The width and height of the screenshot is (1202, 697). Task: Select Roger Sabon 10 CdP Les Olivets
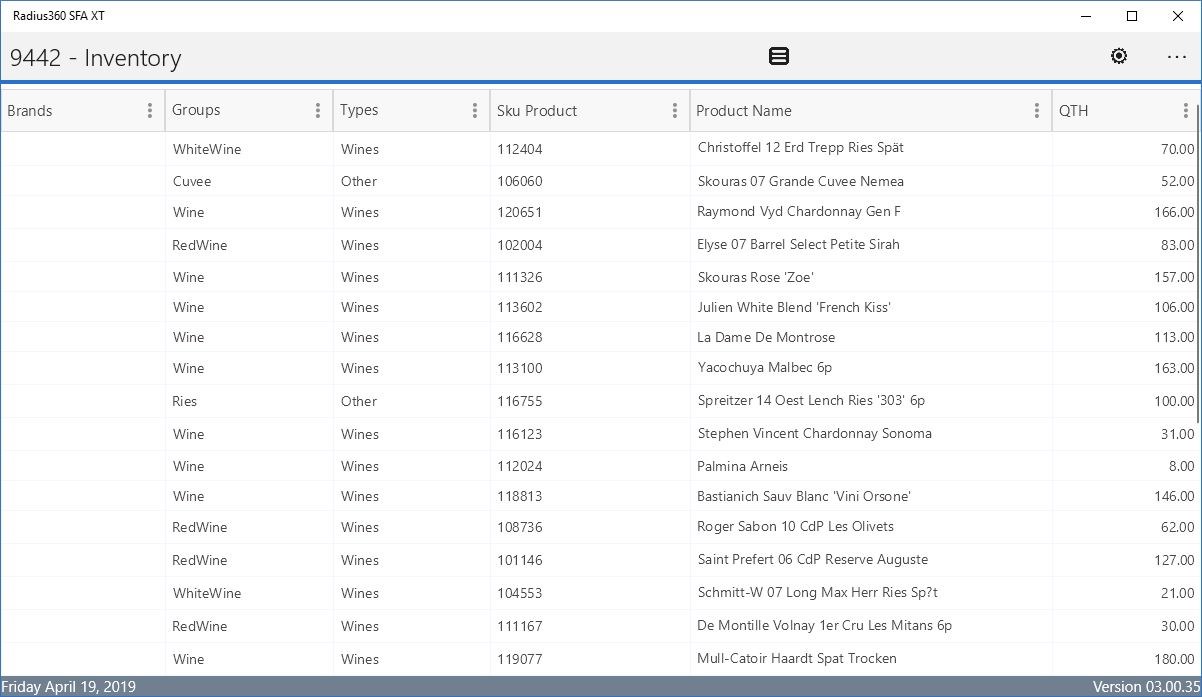coord(796,527)
